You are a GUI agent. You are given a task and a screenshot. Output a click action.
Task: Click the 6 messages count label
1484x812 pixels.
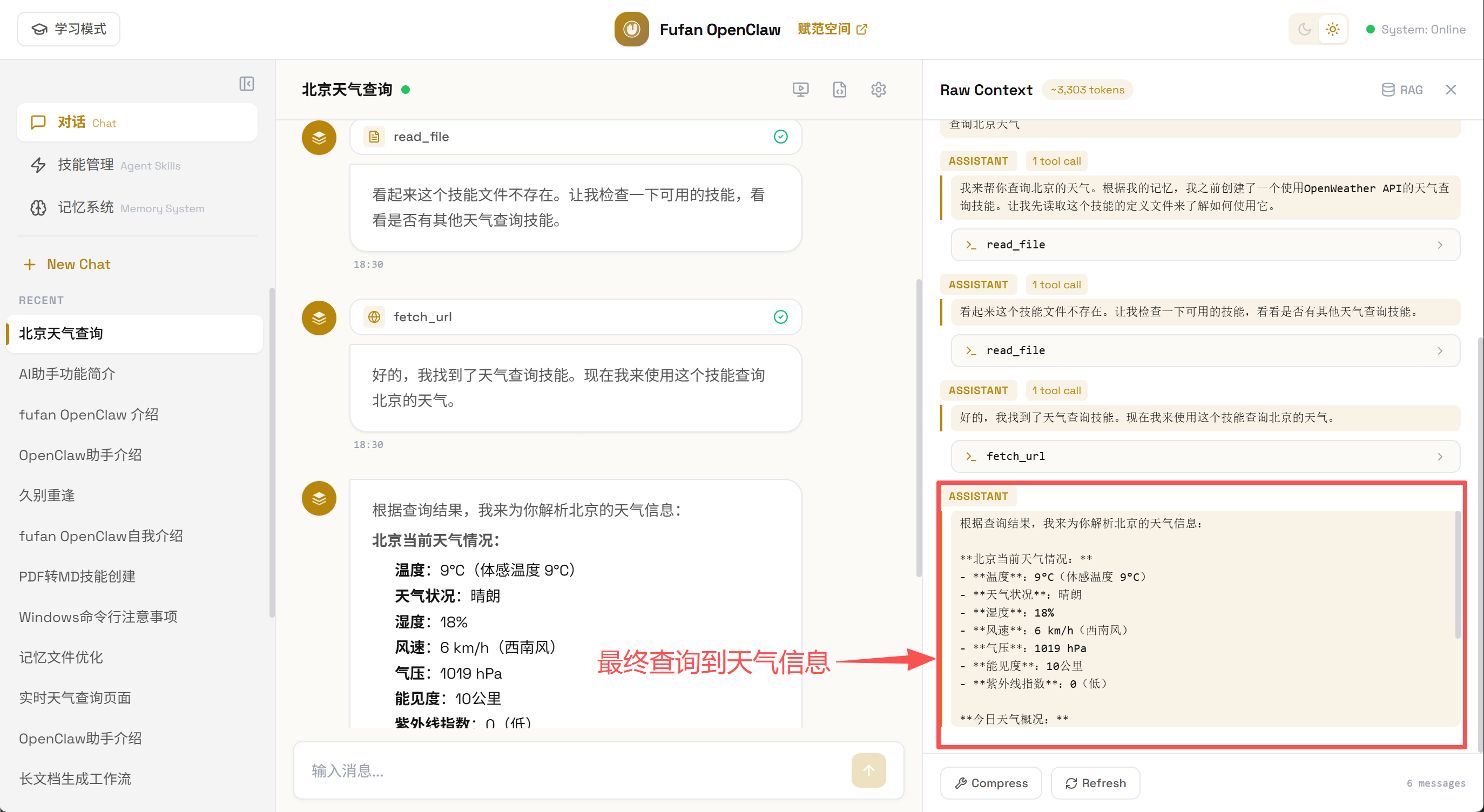1435,783
